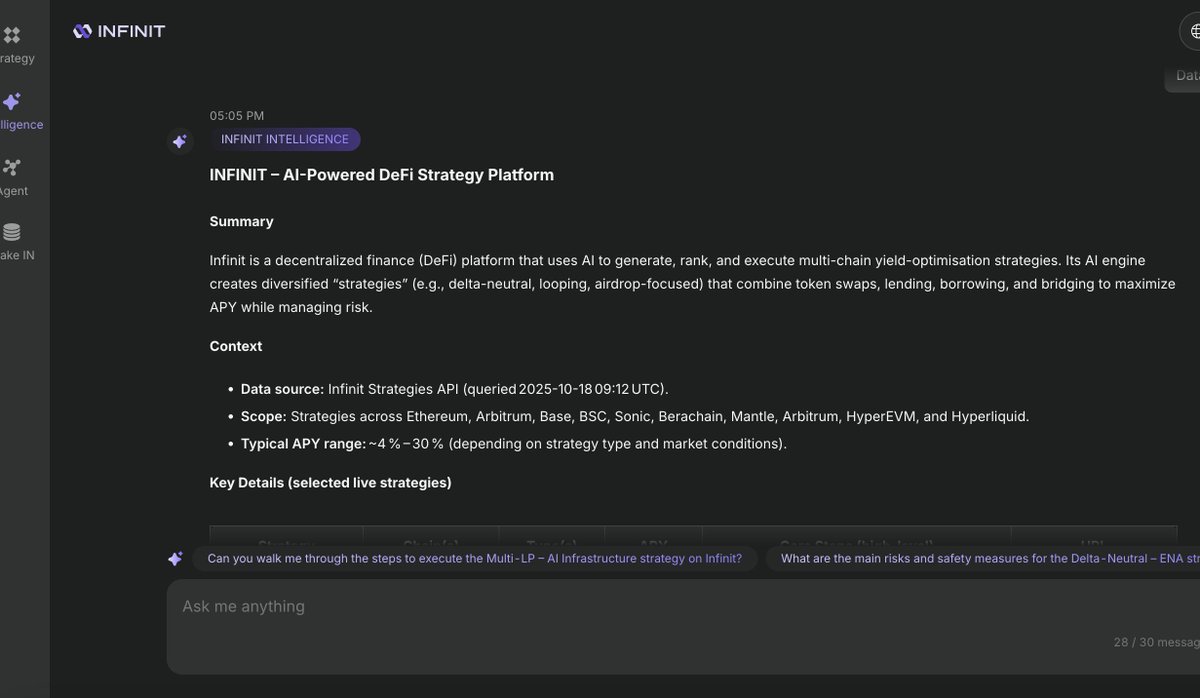Click the Scope bullet line
1200x698 pixels.
pos(635,416)
